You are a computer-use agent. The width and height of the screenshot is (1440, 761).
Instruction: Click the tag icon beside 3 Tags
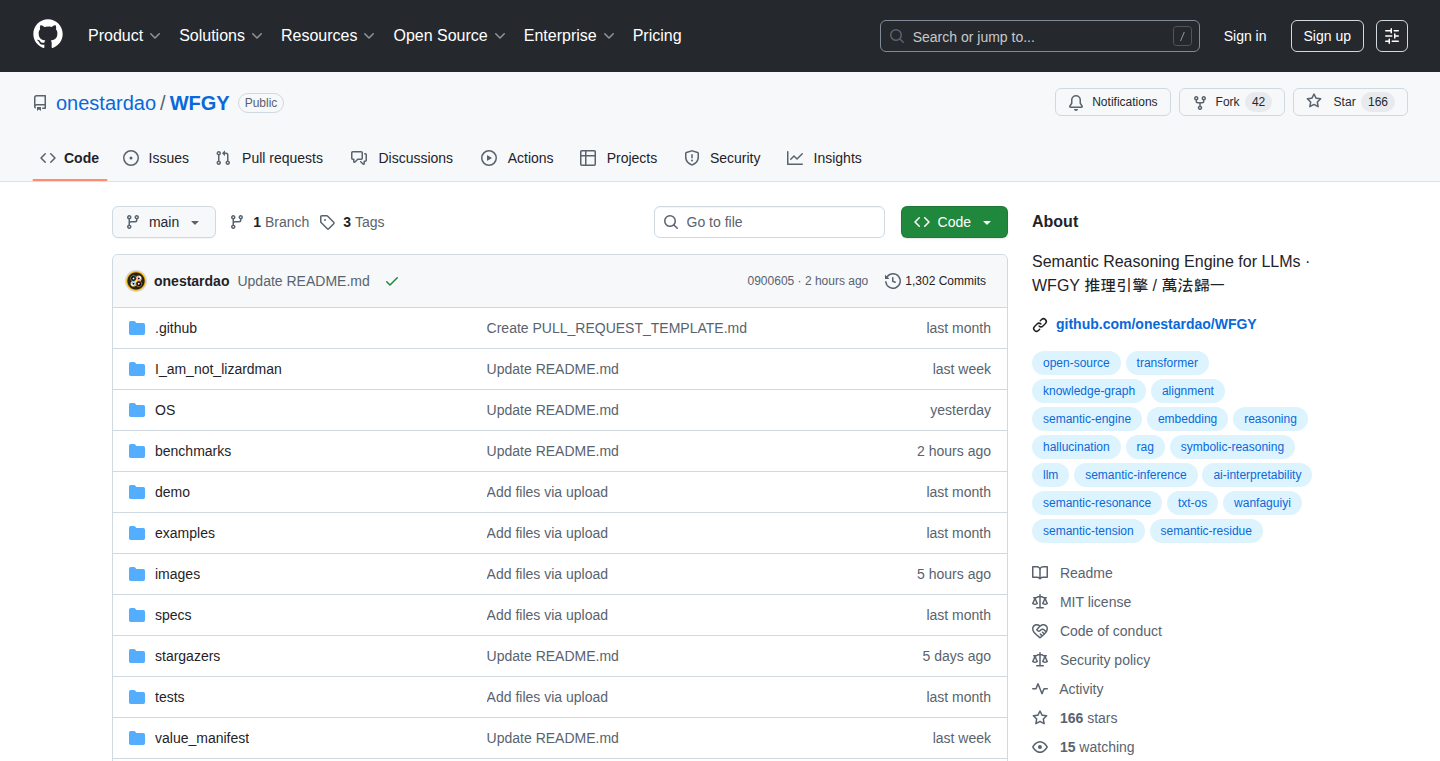point(327,222)
